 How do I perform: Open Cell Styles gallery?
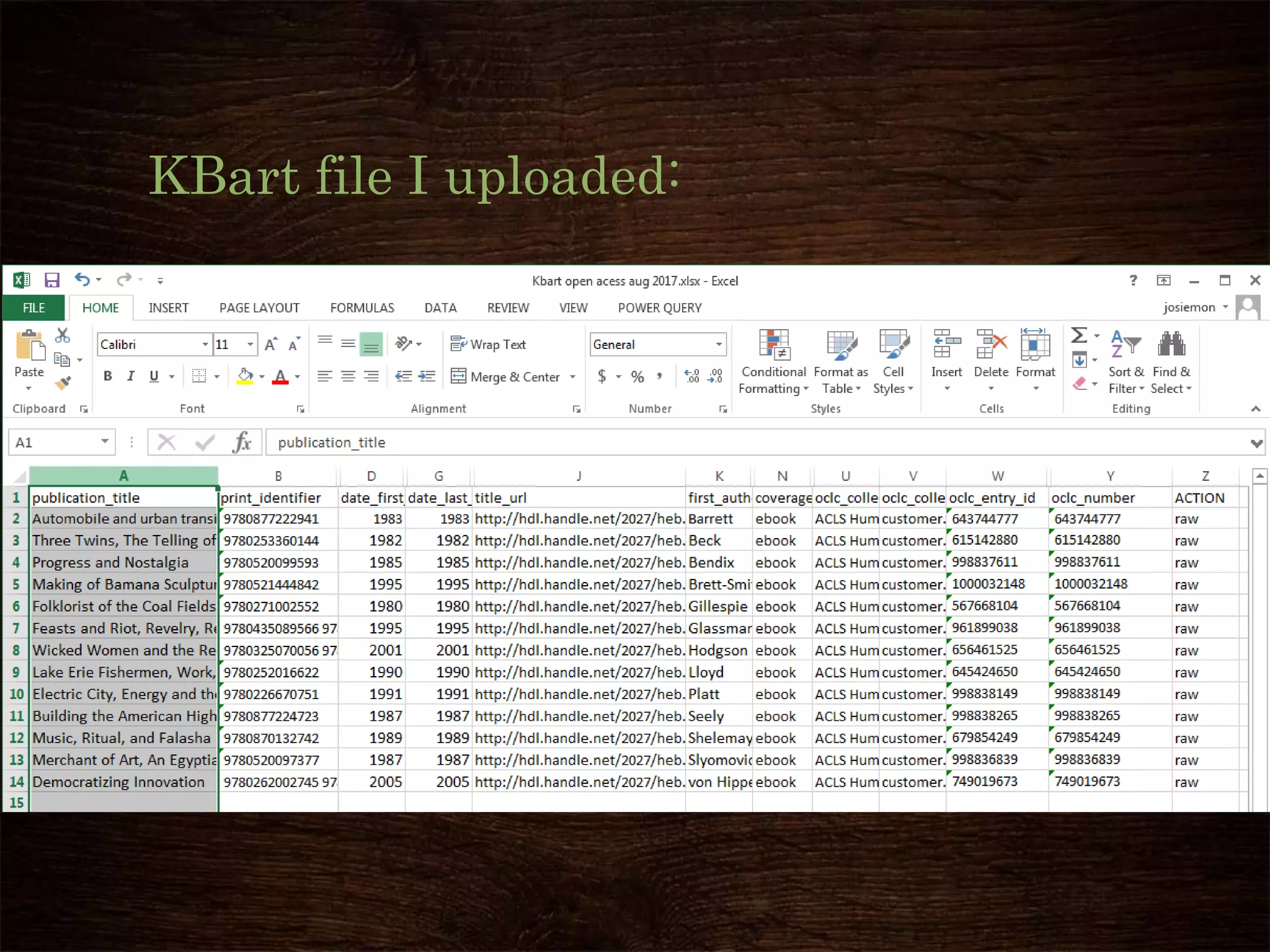pos(894,361)
